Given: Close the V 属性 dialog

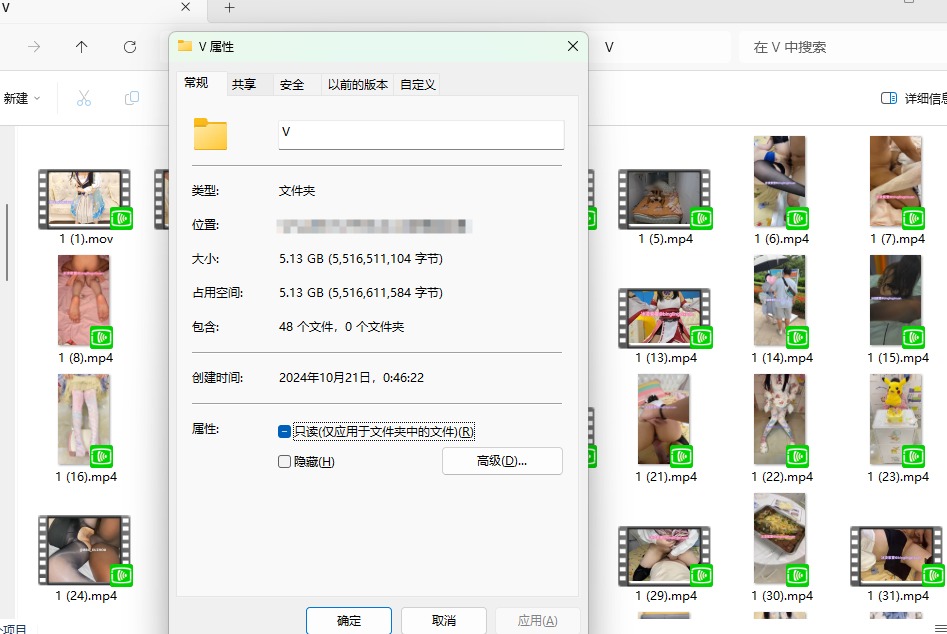Looking at the screenshot, I should 573,46.
